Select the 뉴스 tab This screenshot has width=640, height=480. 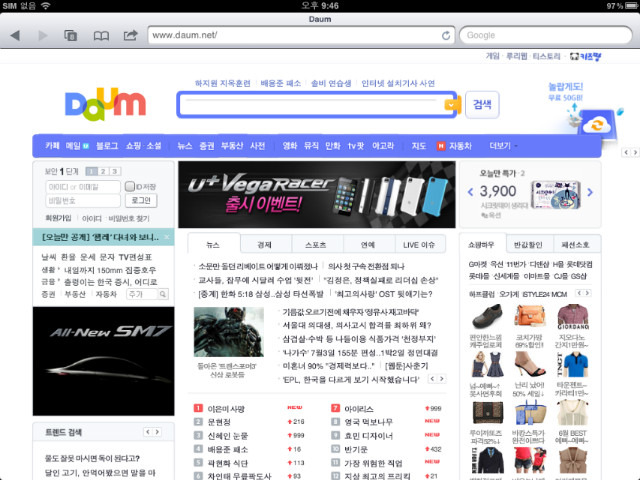point(213,245)
